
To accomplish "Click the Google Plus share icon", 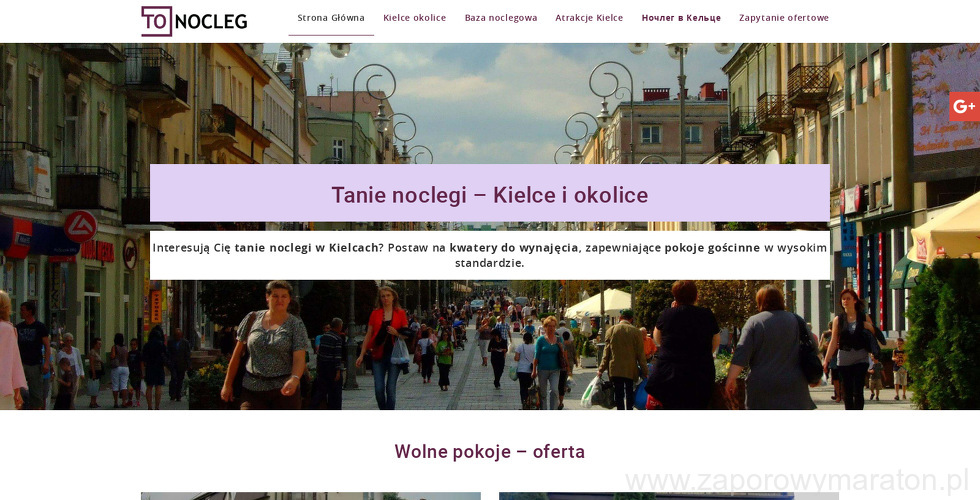I will tap(964, 106).
